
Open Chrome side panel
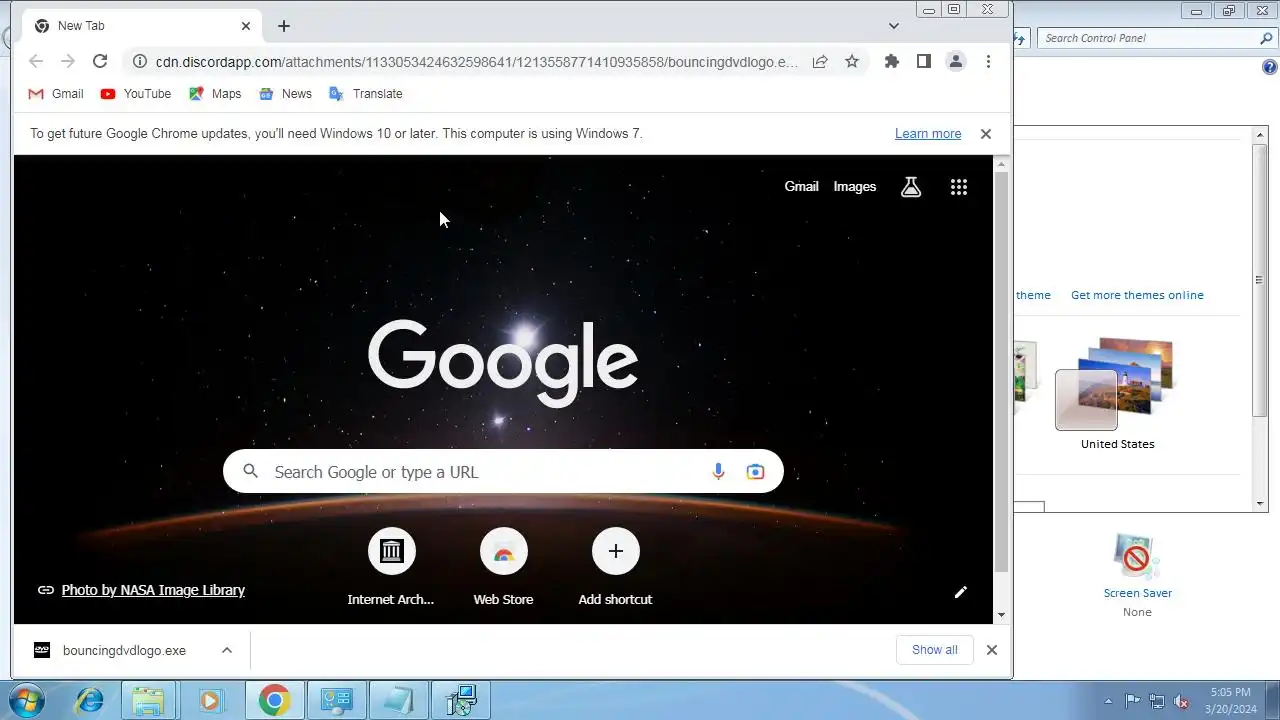click(x=924, y=61)
